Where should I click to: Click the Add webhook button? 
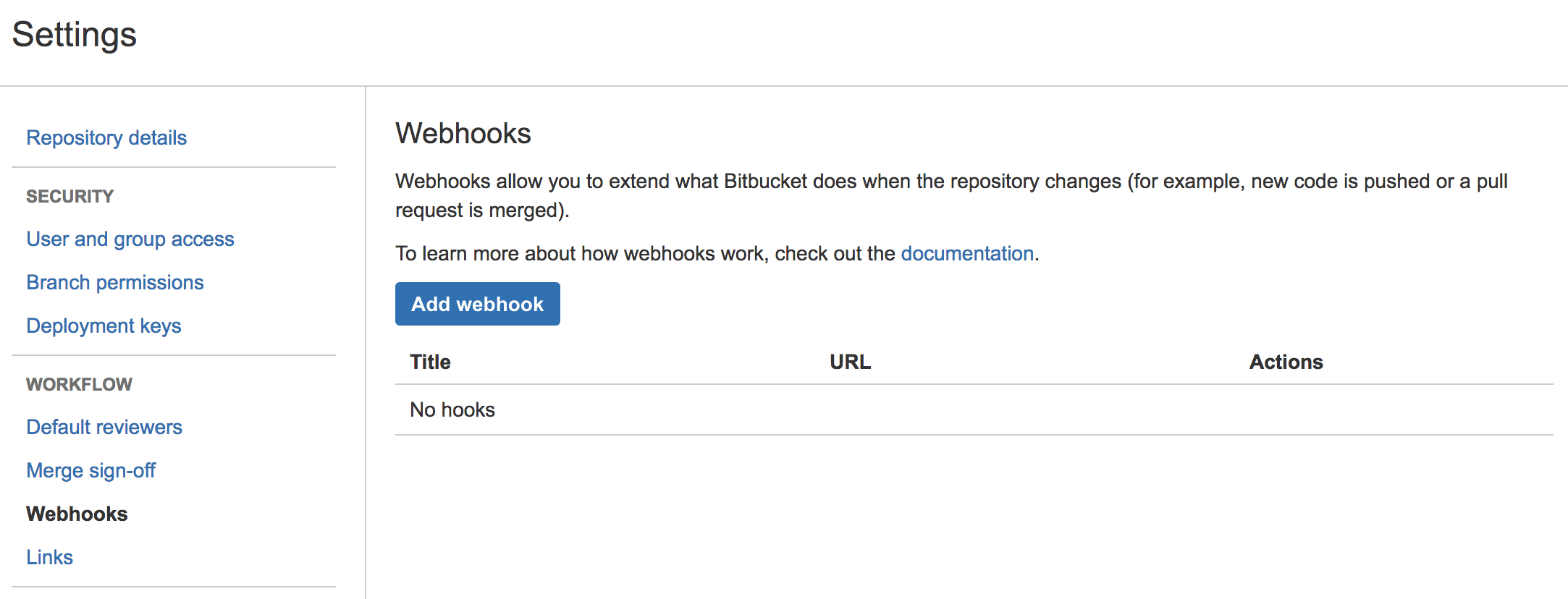tap(477, 304)
